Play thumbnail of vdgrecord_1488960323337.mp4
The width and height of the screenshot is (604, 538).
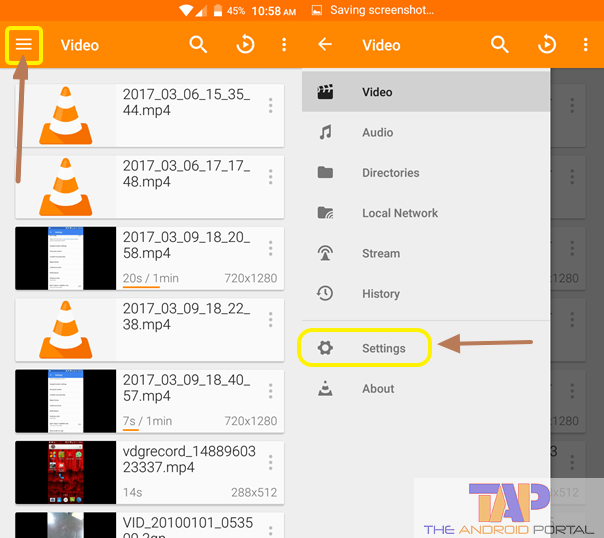coord(65,472)
